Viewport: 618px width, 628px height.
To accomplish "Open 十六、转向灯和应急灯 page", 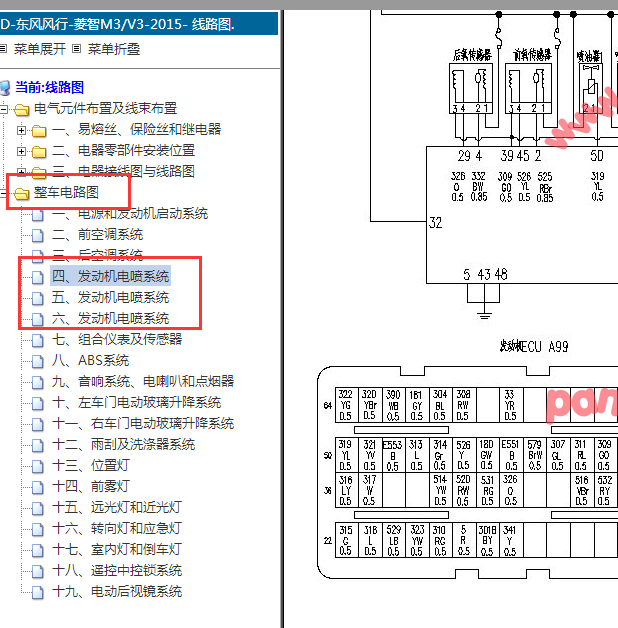I will (117, 528).
